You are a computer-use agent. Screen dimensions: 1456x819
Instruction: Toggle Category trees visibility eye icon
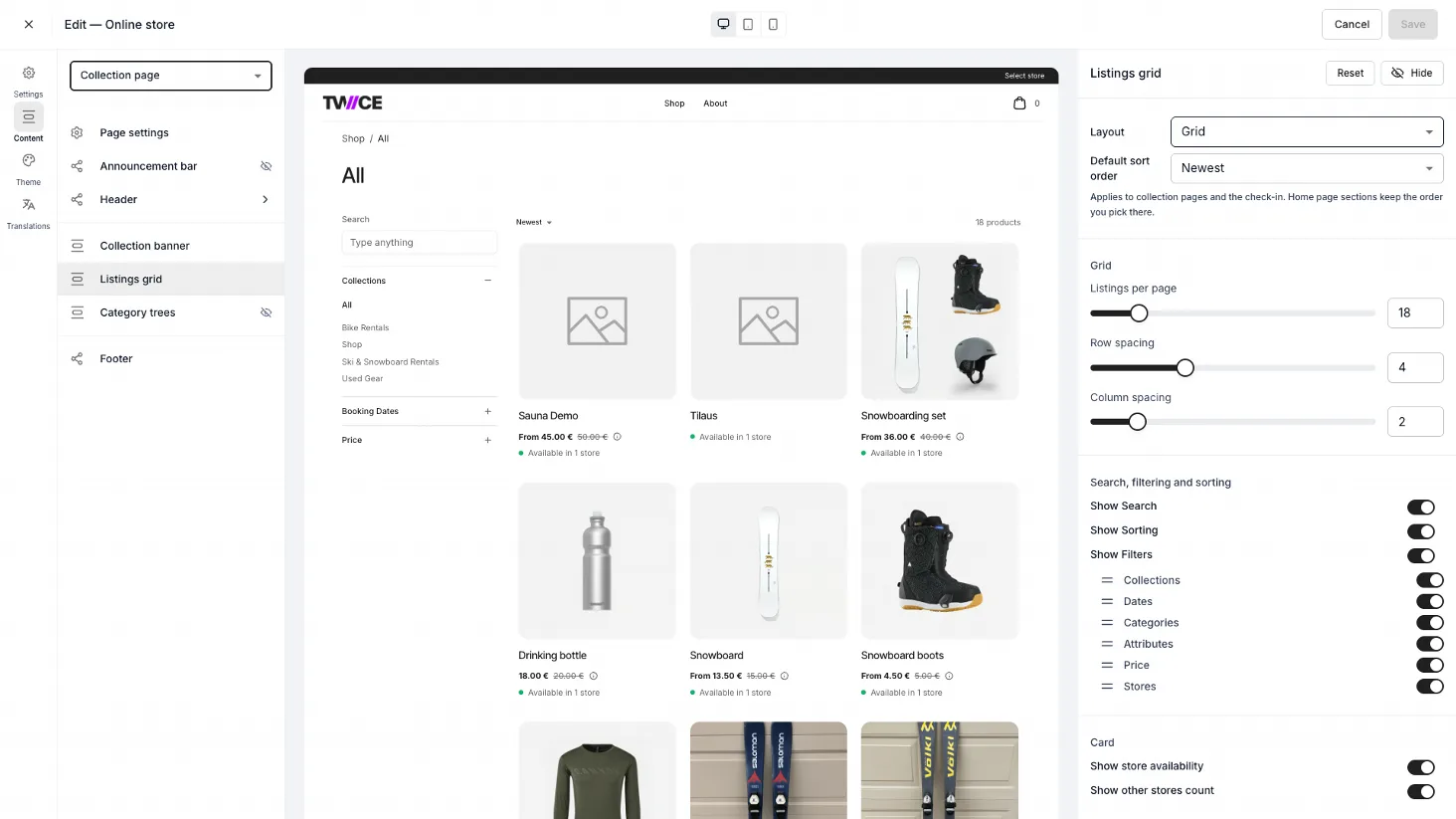[x=266, y=312]
